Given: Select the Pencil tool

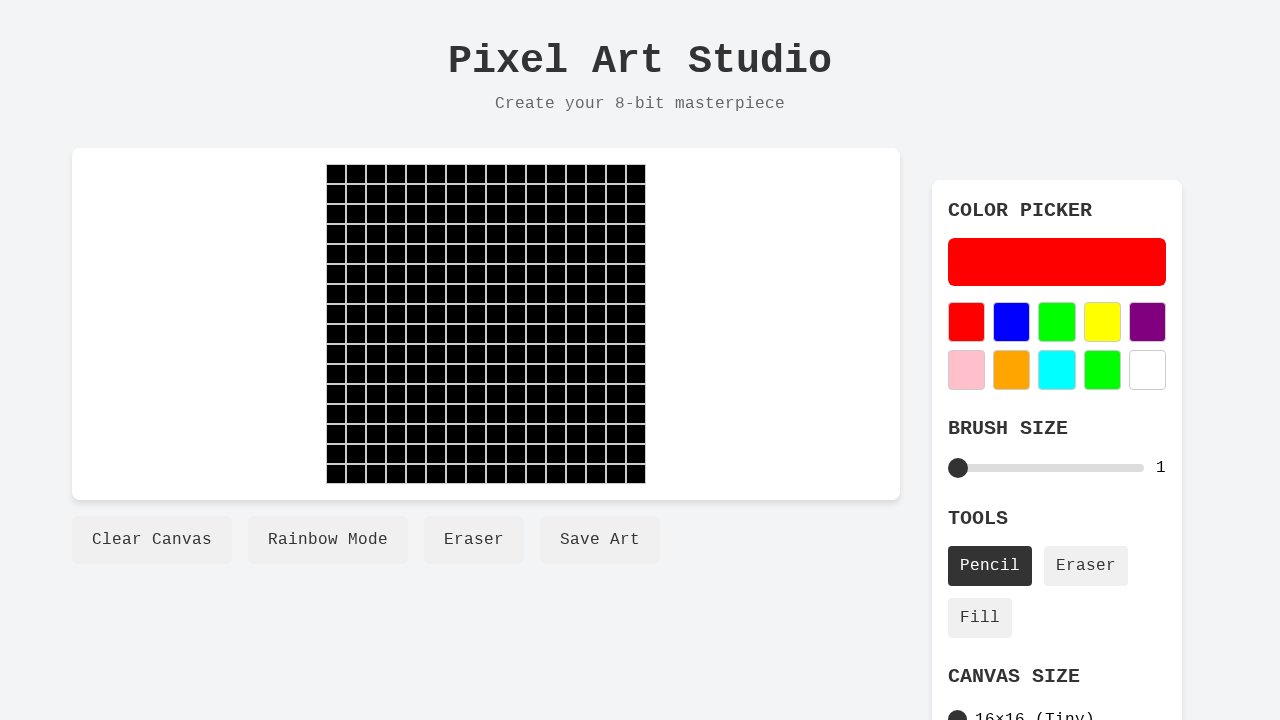Looking at the screenshot, I should click(x=989, y=566).
